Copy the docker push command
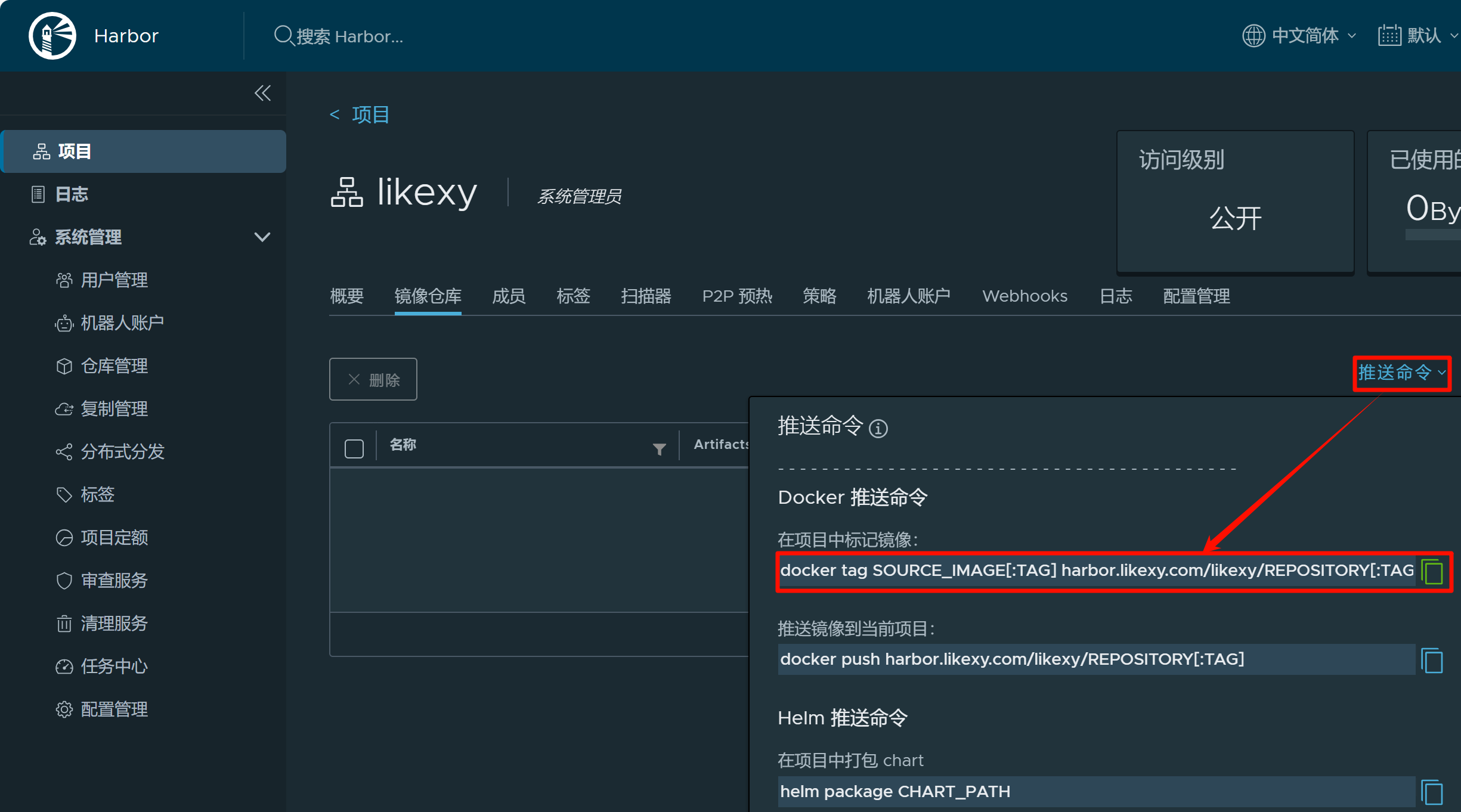The image size is (1461, 812). [x=1432, y=661]
